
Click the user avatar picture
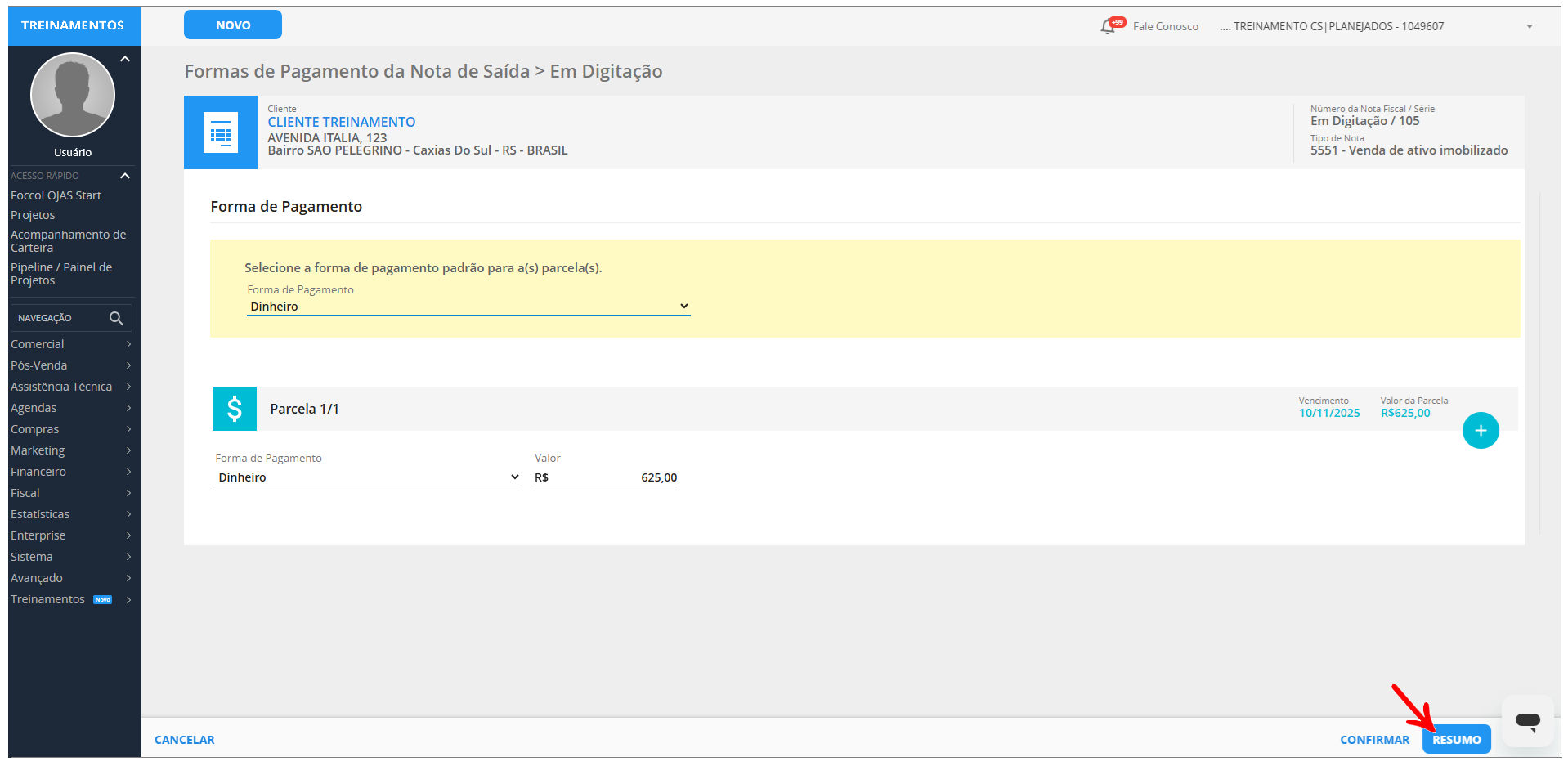click(73, 95)
